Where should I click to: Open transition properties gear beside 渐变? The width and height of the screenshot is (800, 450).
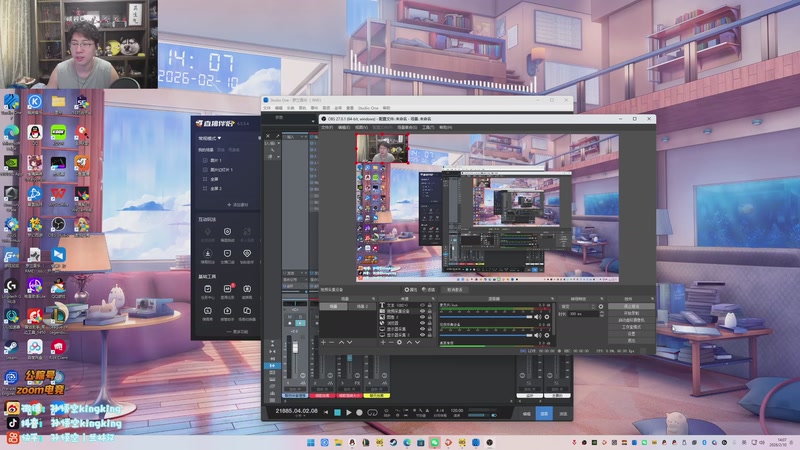coord(601,307)
